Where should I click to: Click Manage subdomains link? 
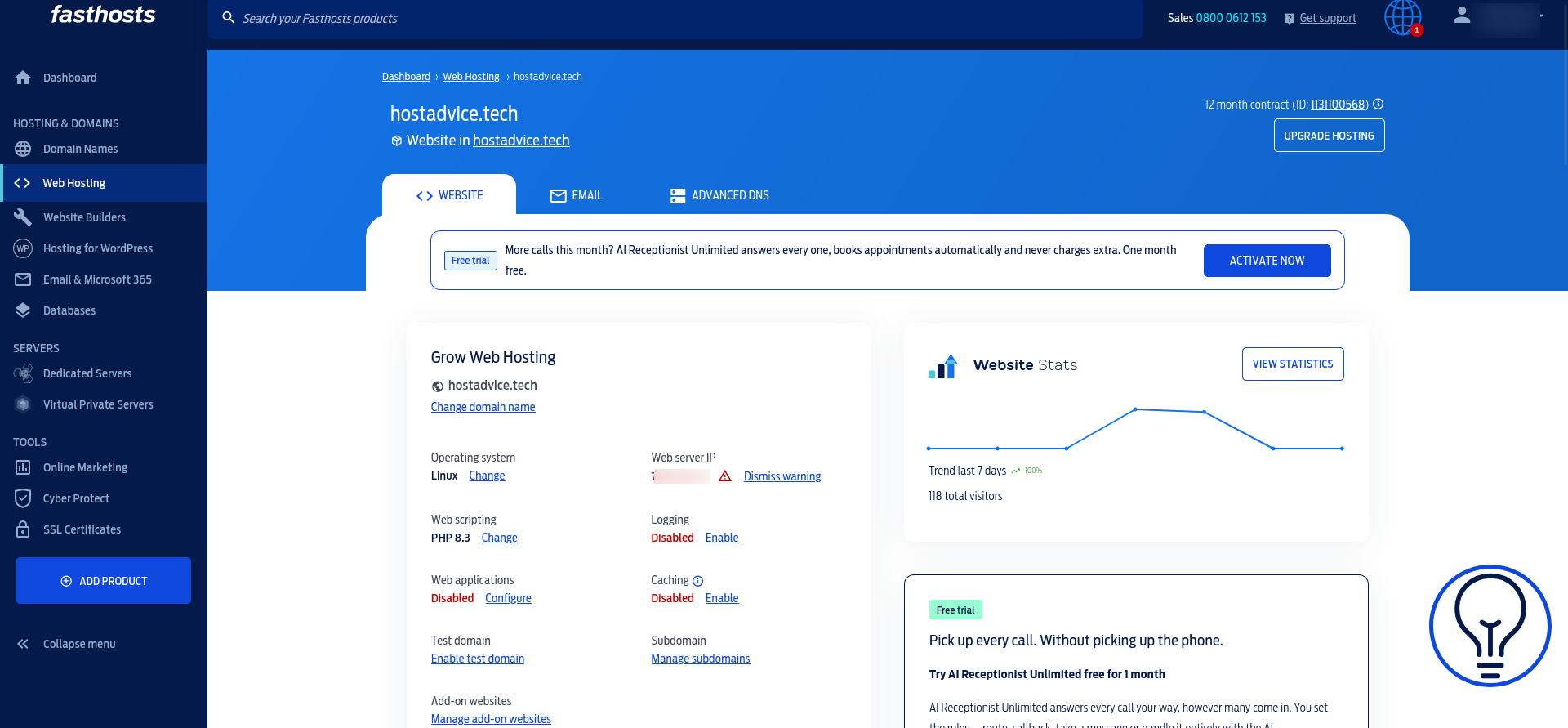point(701,659)
